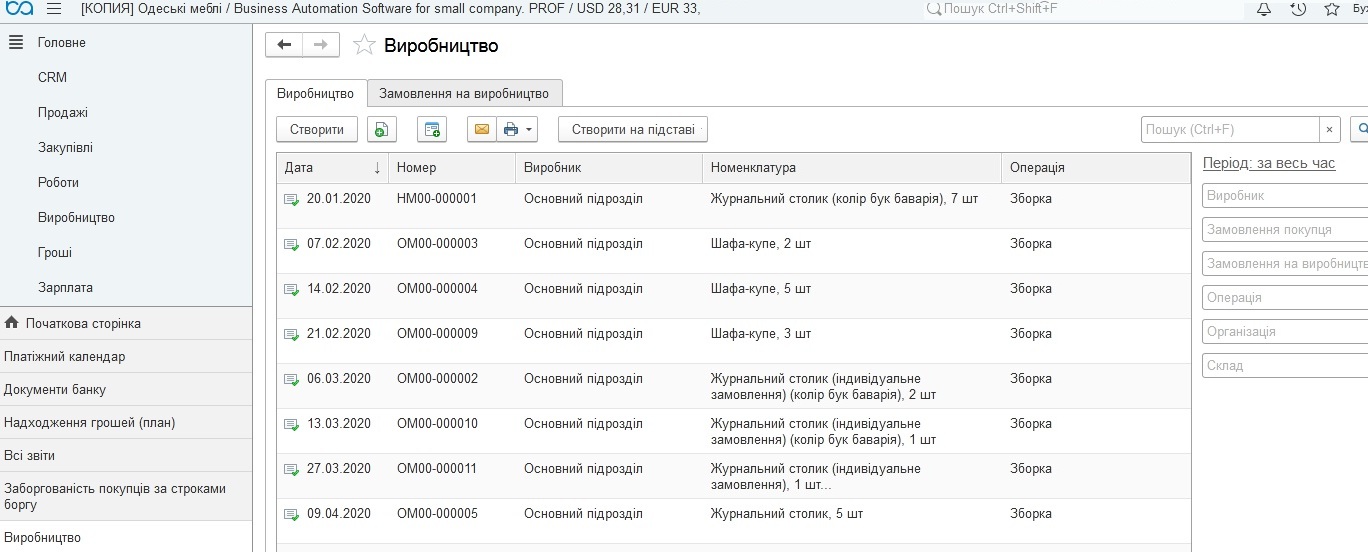Click the Створити на підставі button

[633, 130]
